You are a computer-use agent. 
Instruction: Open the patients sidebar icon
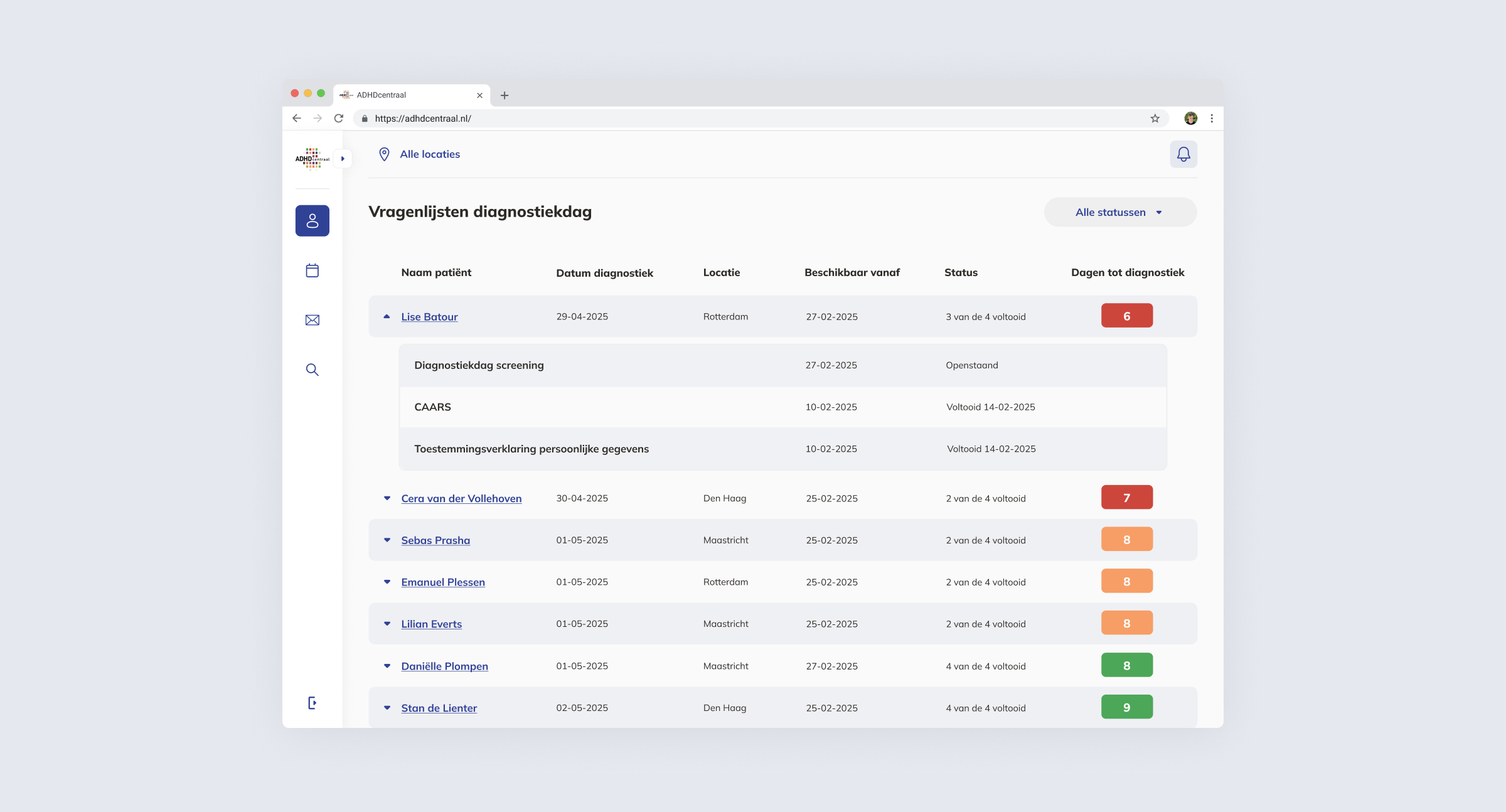click(x=312, y=221)
